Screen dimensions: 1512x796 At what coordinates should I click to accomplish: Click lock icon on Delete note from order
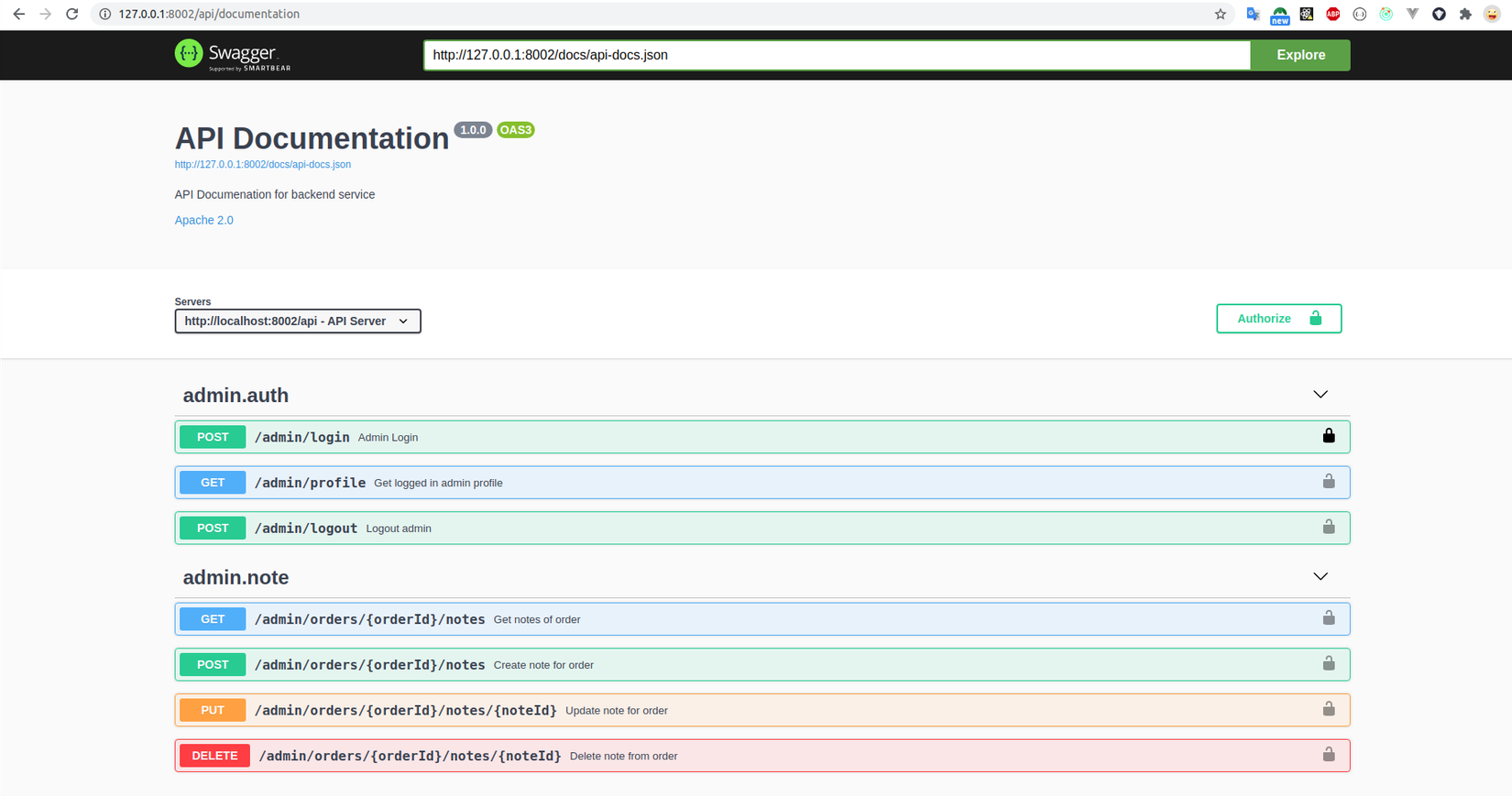[x=1329, y=755]
